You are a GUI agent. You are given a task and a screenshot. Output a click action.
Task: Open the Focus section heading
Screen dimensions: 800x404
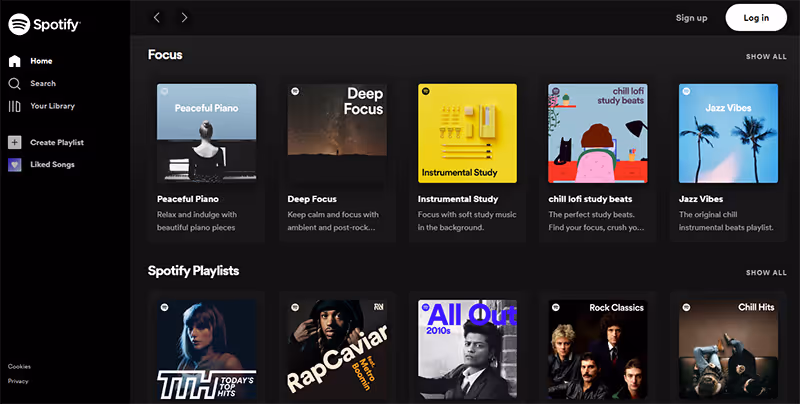tap(165, 55)
